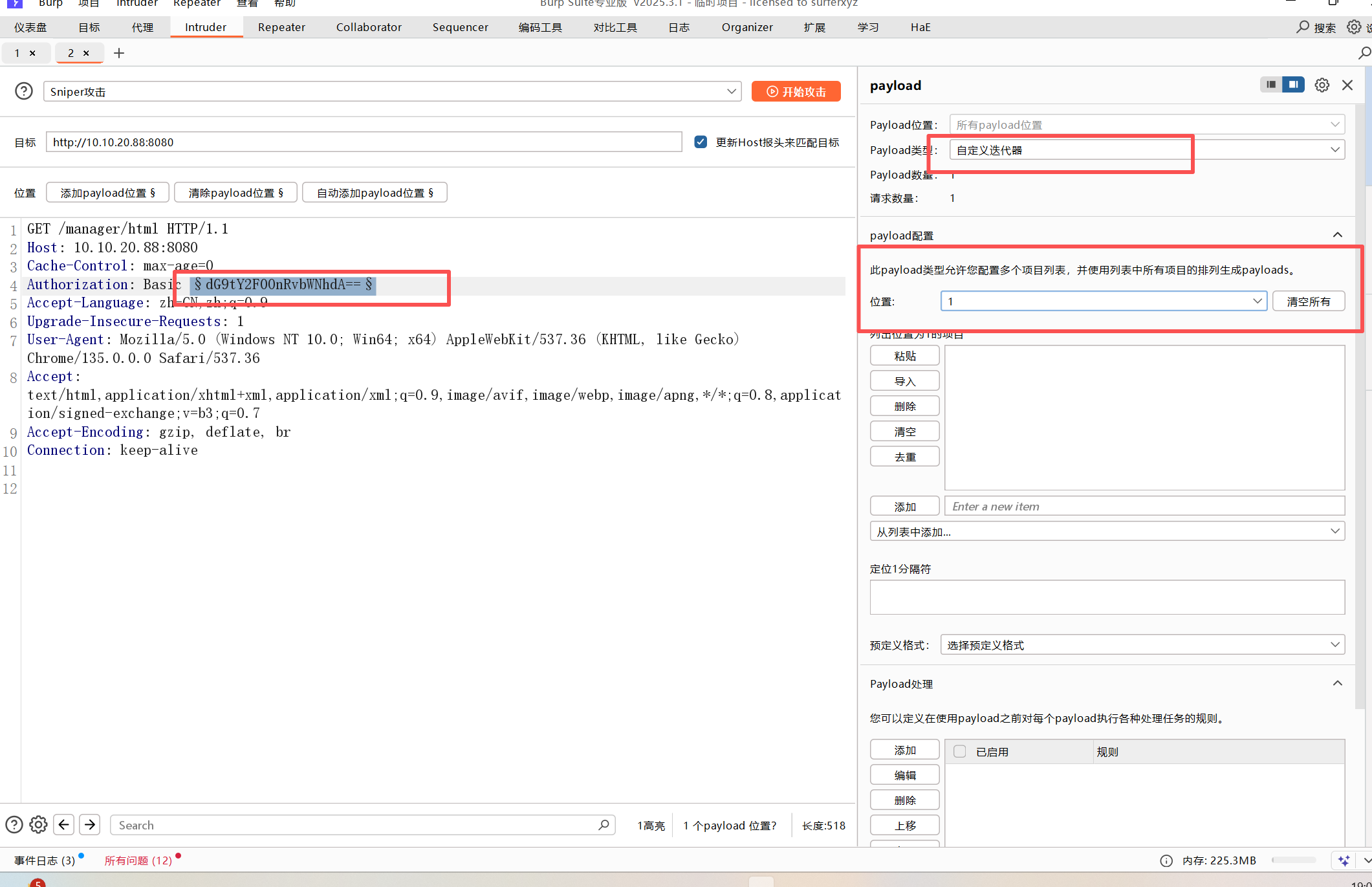The width and height of the screenshot is (1372, 887).
Task: Click the Burp AI sparkle icon in status bar
Action: [x=1344, y=860]
